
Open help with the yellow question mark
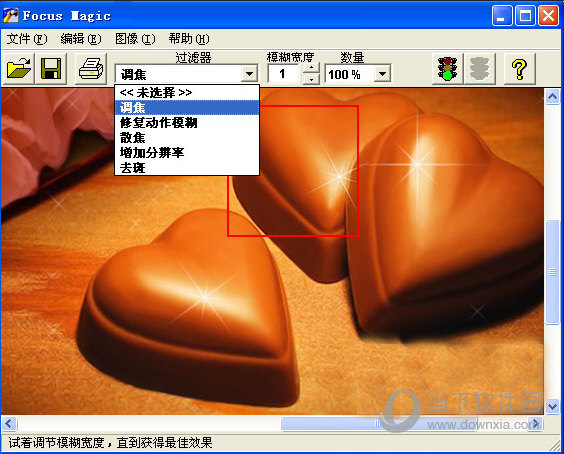click(519, 68)
